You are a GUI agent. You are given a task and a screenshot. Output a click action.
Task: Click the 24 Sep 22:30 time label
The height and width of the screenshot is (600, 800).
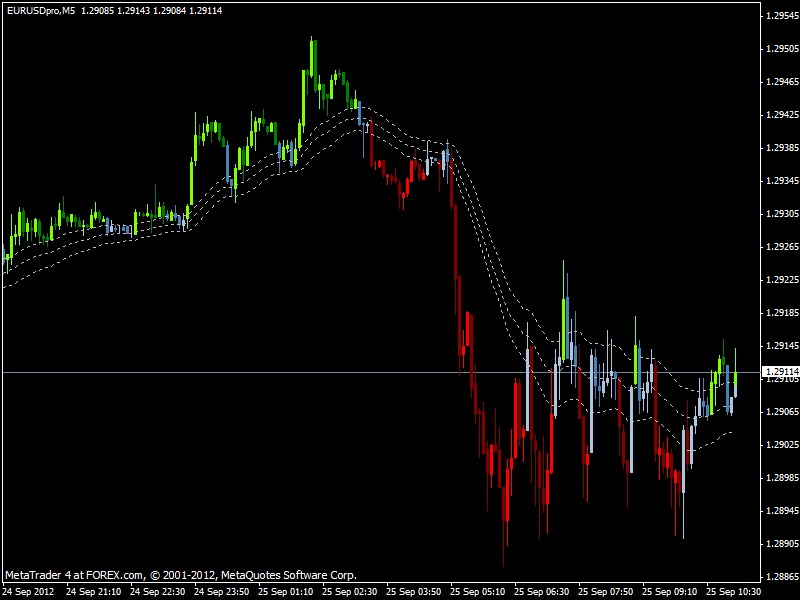coord(158,592)
